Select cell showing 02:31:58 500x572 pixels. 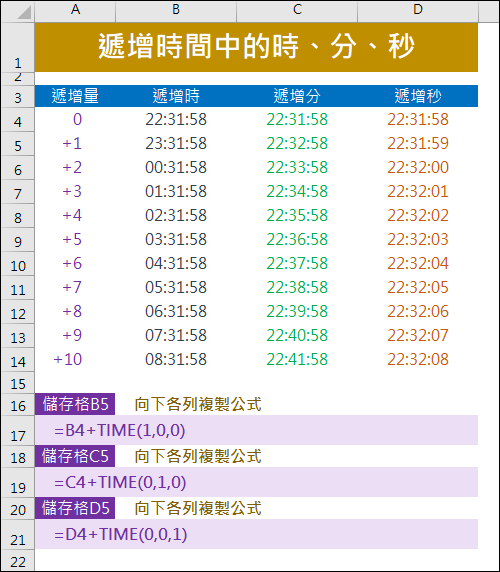pyautogui.click(x=176, y=216)
